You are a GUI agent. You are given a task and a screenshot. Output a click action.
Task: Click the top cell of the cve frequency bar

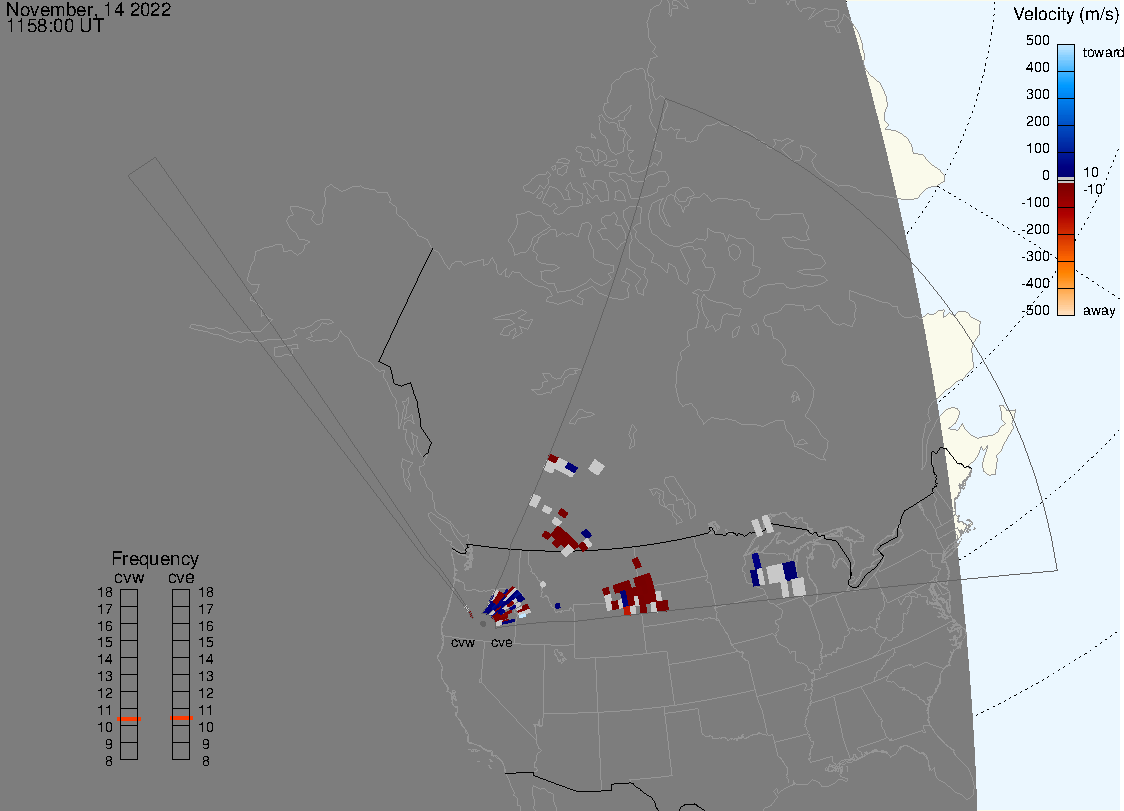click(x=181, y=598)
